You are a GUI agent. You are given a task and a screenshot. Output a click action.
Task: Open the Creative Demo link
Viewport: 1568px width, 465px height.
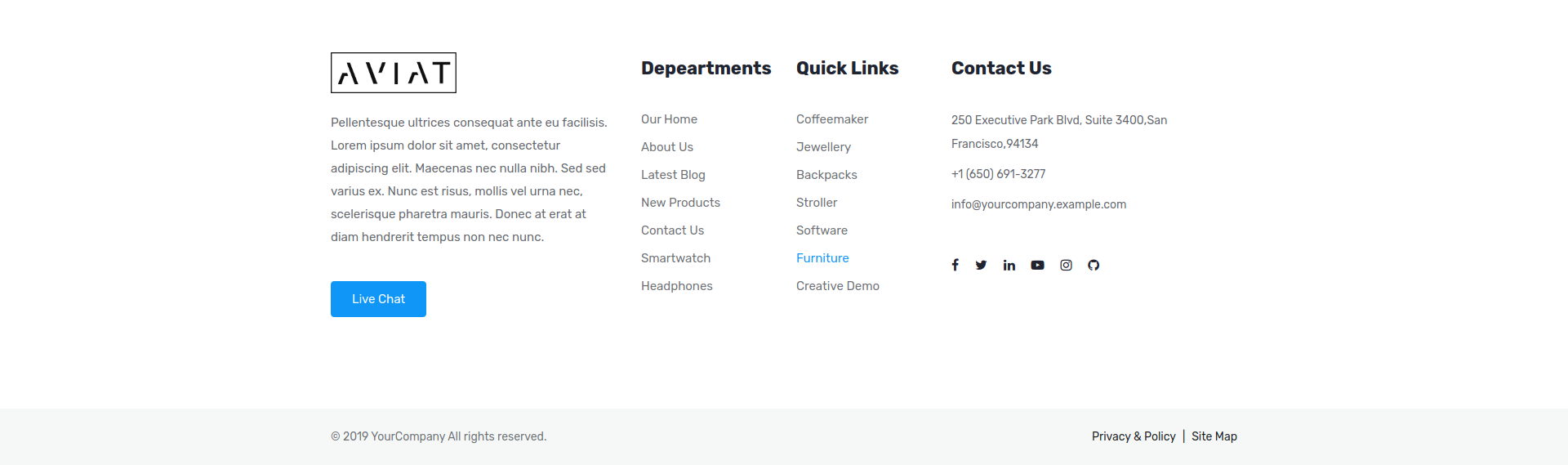(837, 286)
